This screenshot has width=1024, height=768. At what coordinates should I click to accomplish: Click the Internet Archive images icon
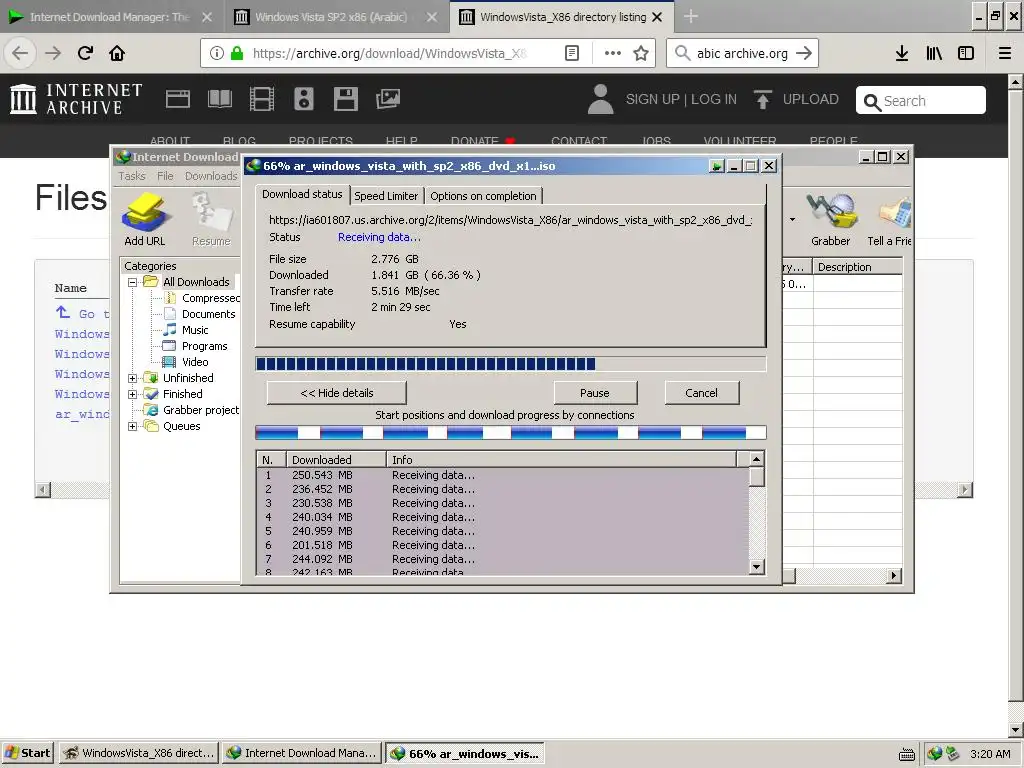point(388,99)
